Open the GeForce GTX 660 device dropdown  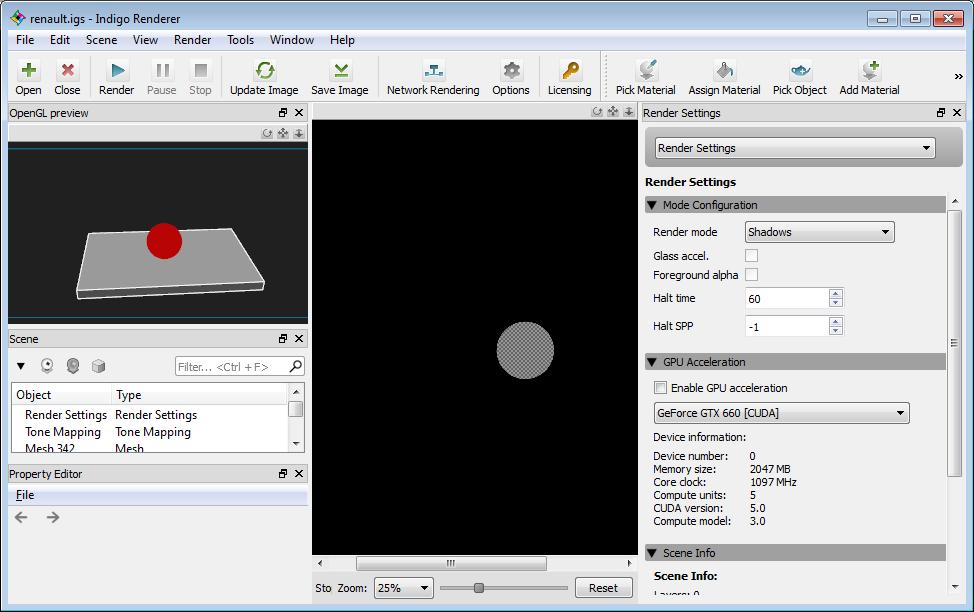point(781,413)
